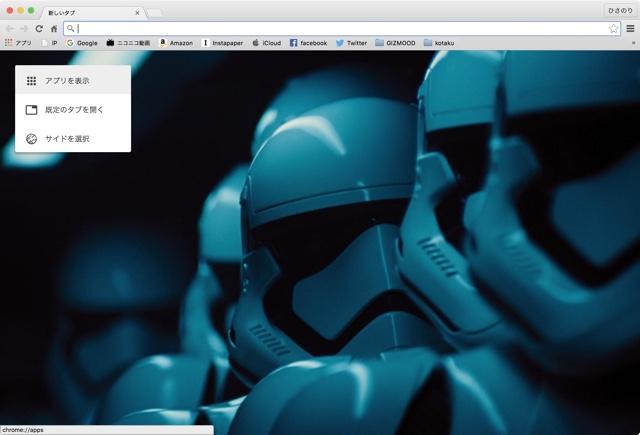640x435 pixels.
Task: Expand the GIZMODO bookmark folder
Action: [396, 43]
